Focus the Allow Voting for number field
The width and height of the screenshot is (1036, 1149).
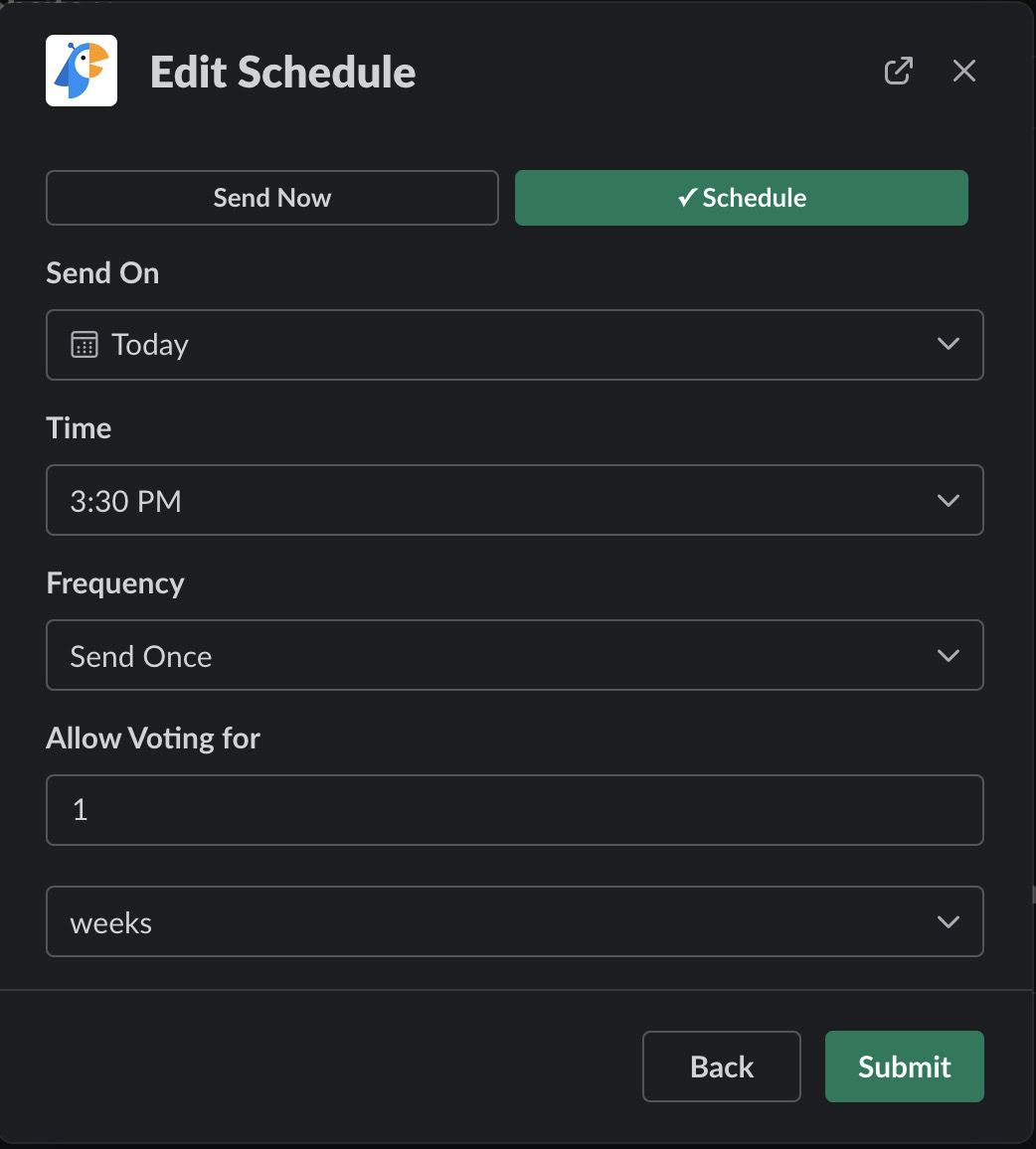(x=514, y=810)
